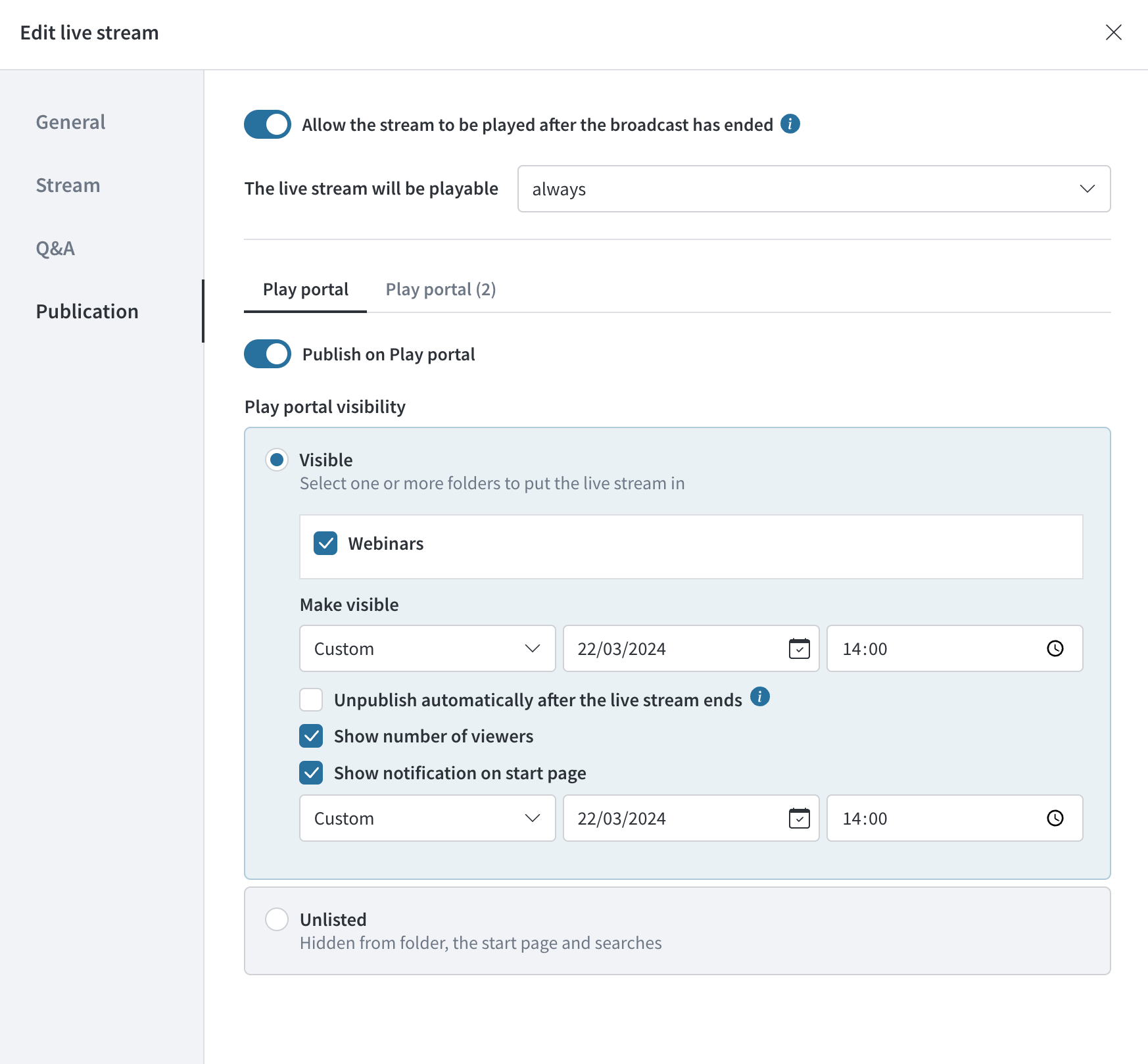Open the General settings section
1148x1064 pixels.
[70, 122]
